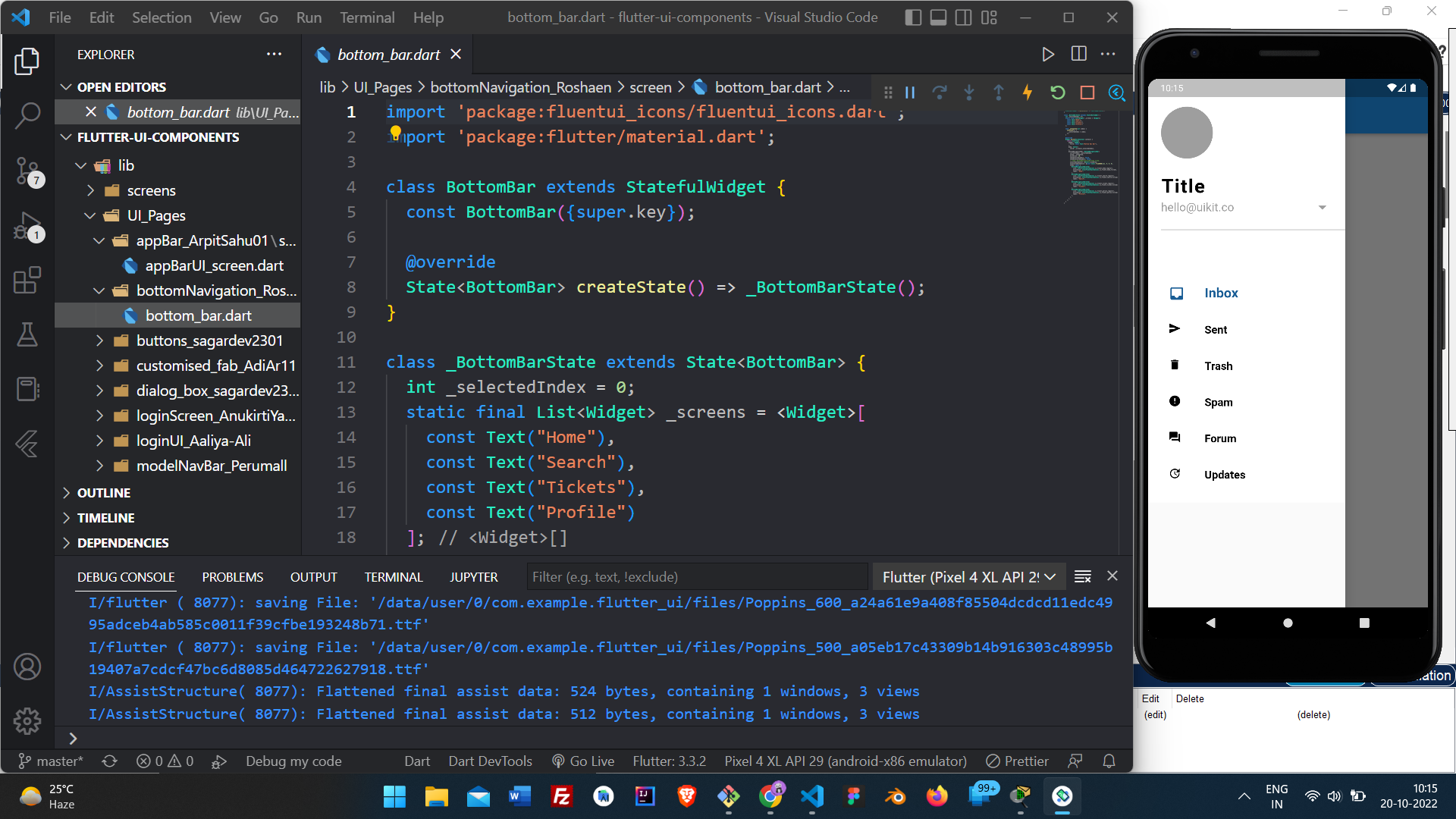Open the Source Control view in activity bar
The height and width of the screenshot is (819, 1456).
point(27,171)
